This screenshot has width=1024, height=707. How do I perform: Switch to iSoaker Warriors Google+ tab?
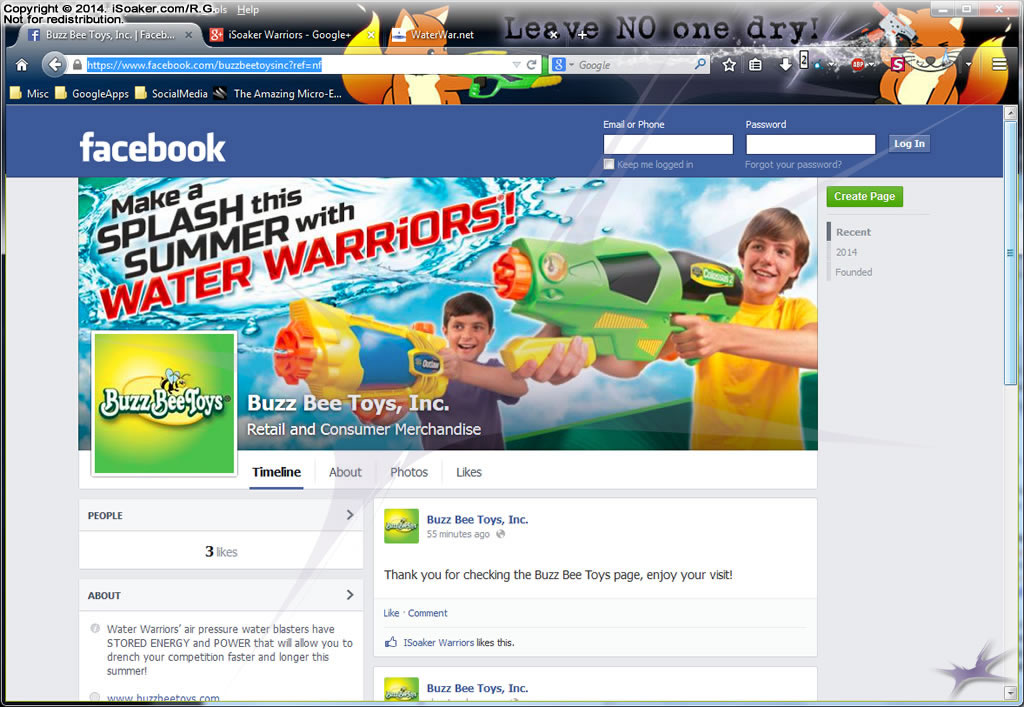pos(289,35)
